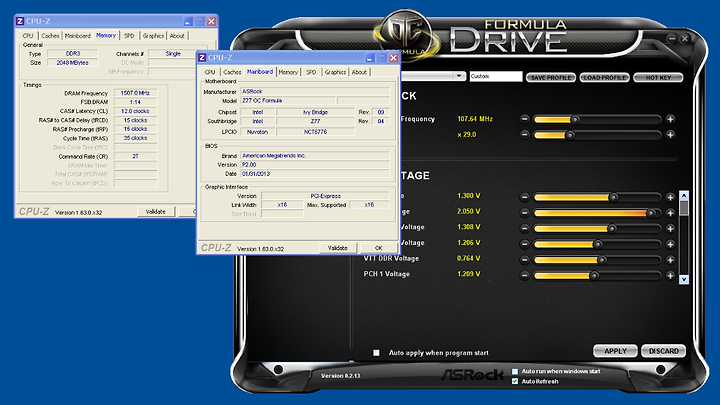The height and width of the screenshot is (405, 720).
Task: Click the Size 2048 MBytes value
Action: tap(73, 62)
